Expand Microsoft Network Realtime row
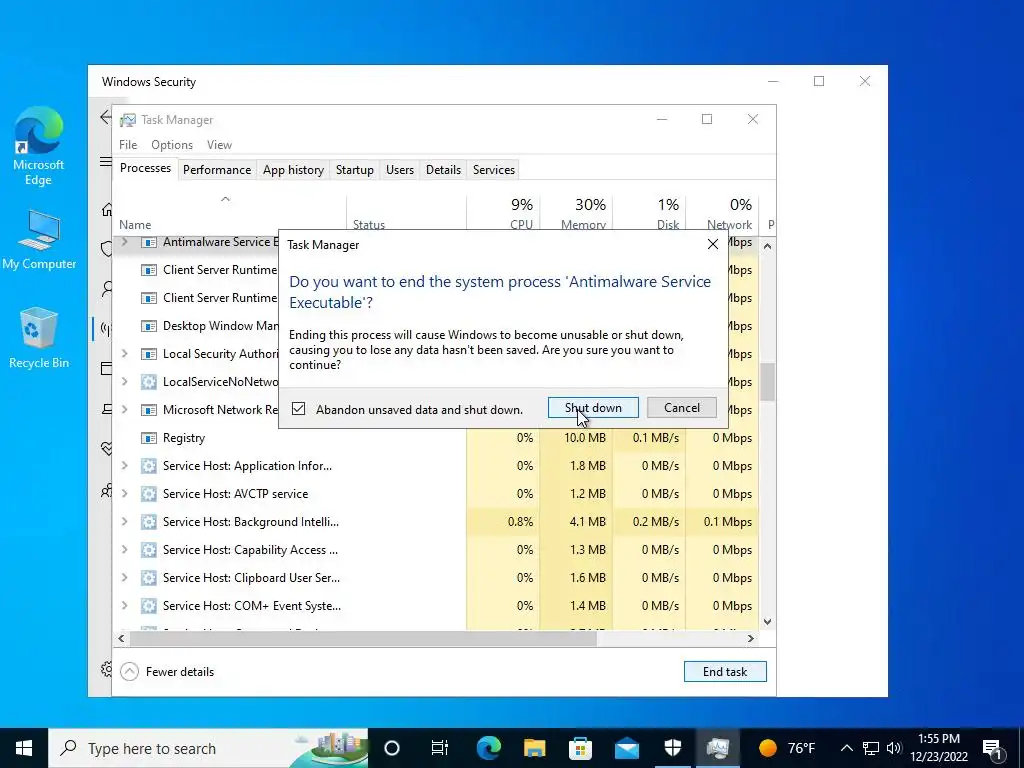This screenshot has width=1024, height=768. pyautogui.click(x=125, y=409)
